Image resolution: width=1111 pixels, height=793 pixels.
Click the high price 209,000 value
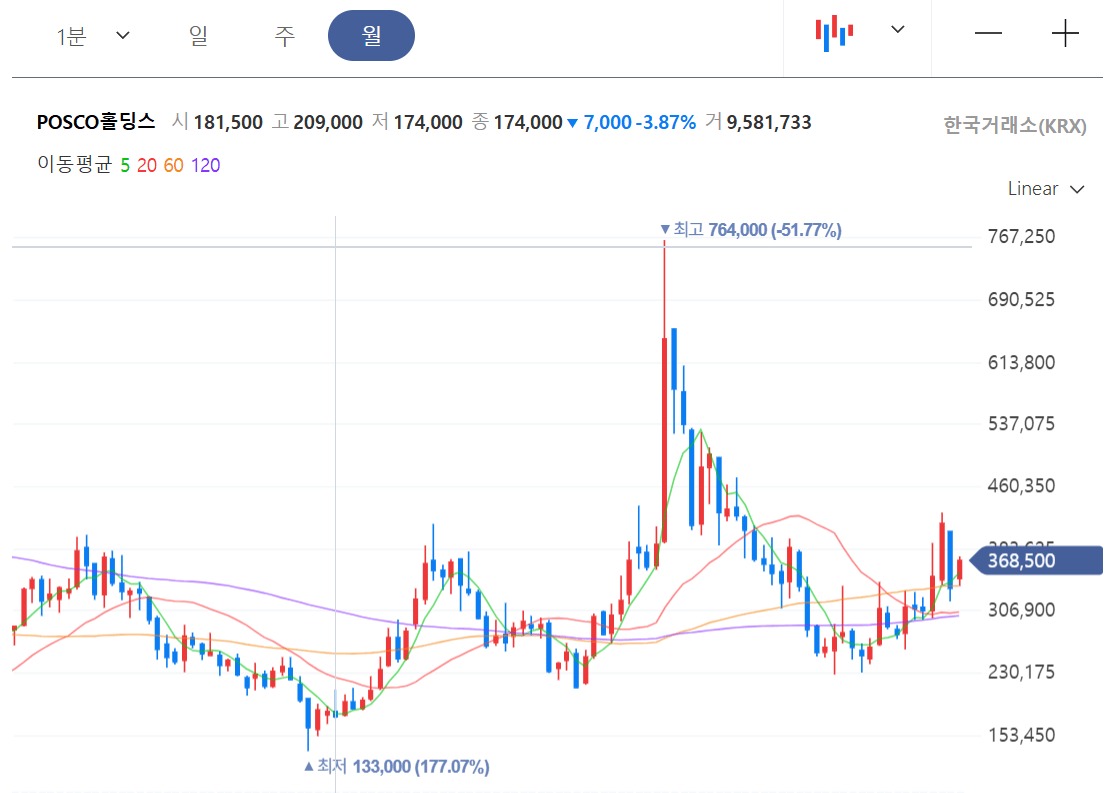[328, 123]
